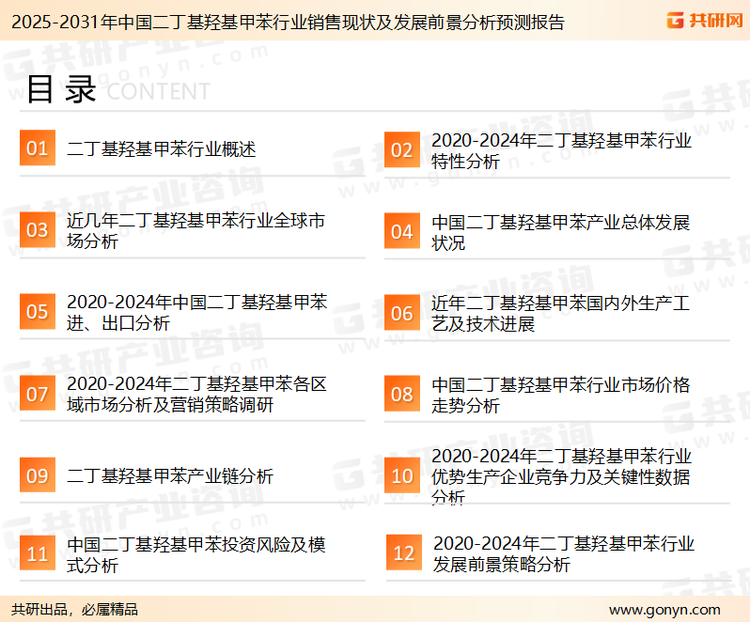
Task: Click the orange 03 number badge
Action: (x=37, y=230)
